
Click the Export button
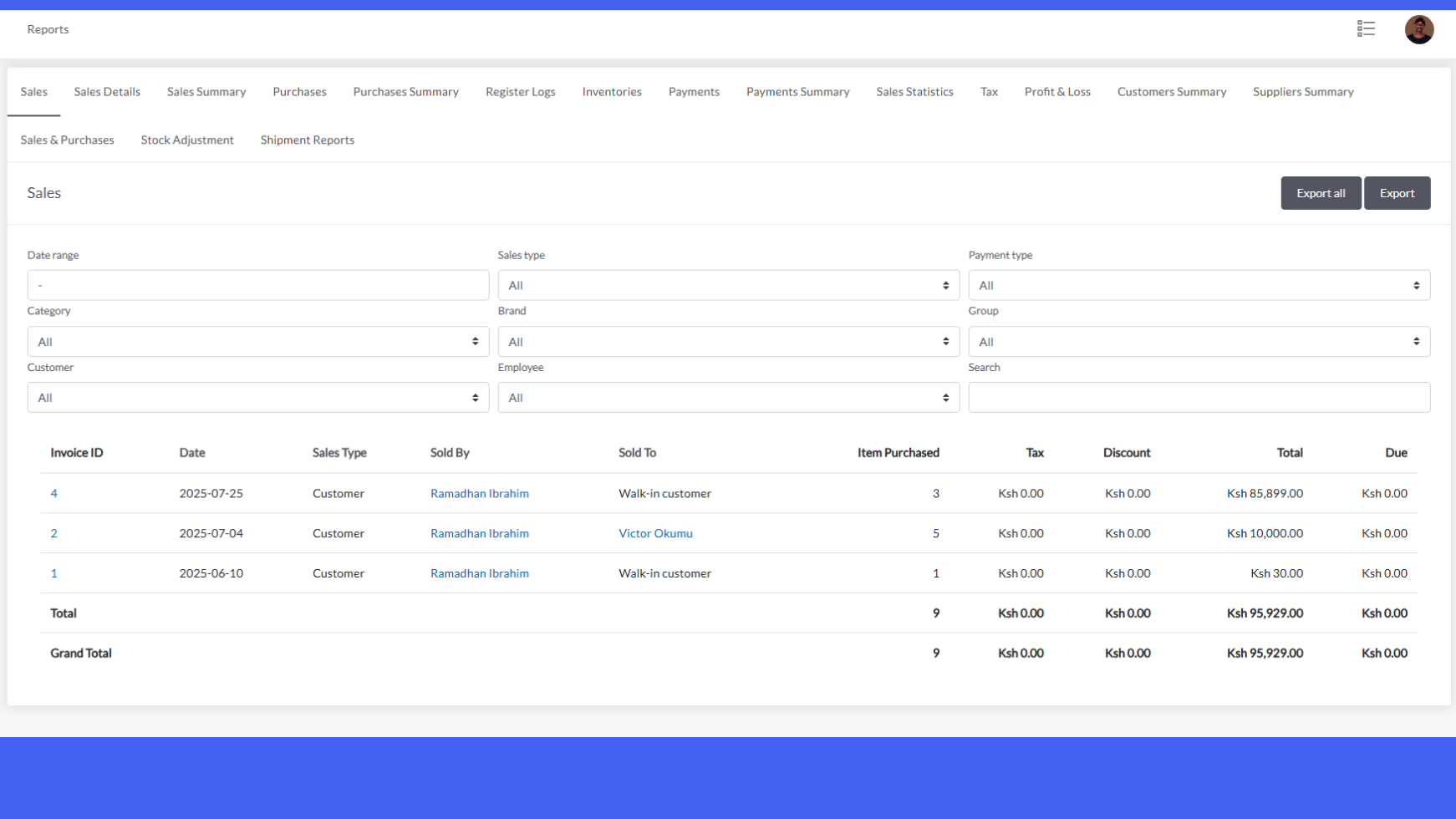point(1397,193)
